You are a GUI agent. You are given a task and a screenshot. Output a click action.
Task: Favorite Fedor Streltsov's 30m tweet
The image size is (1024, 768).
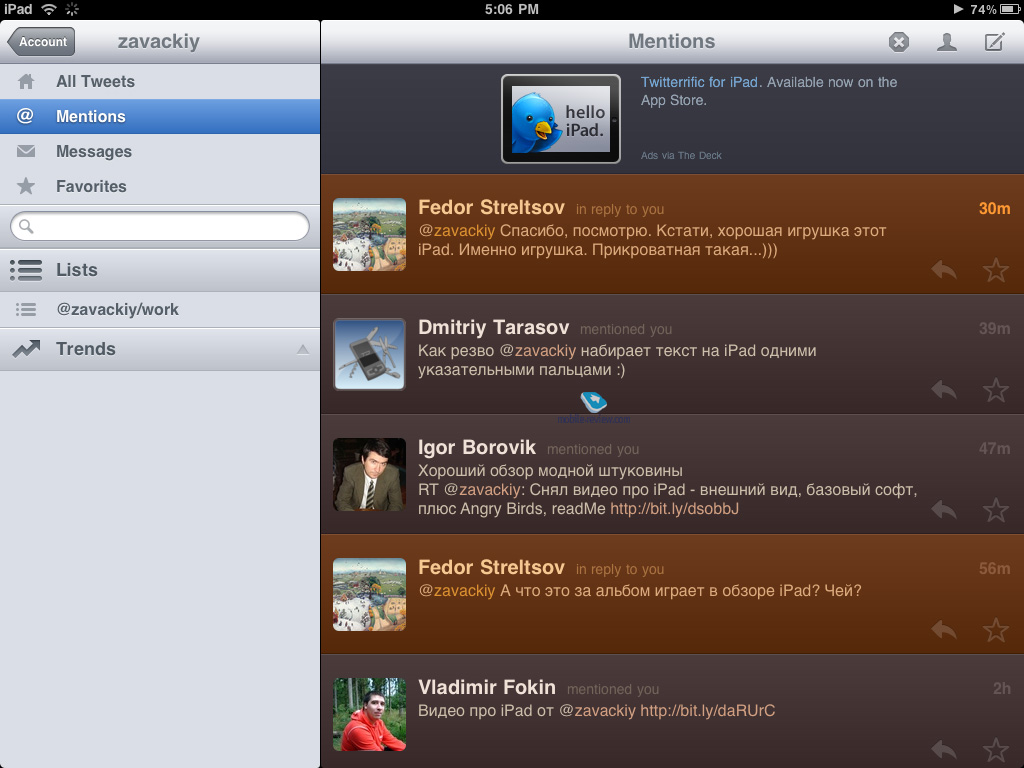pos(996,270)
